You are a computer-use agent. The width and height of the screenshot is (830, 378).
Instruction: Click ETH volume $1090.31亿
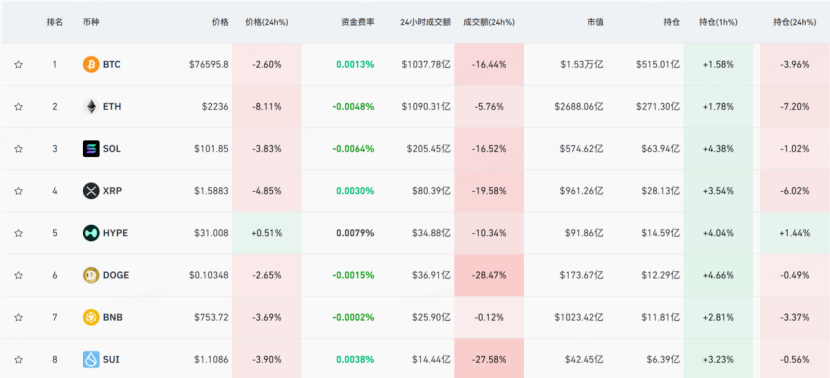click(426, 106)
